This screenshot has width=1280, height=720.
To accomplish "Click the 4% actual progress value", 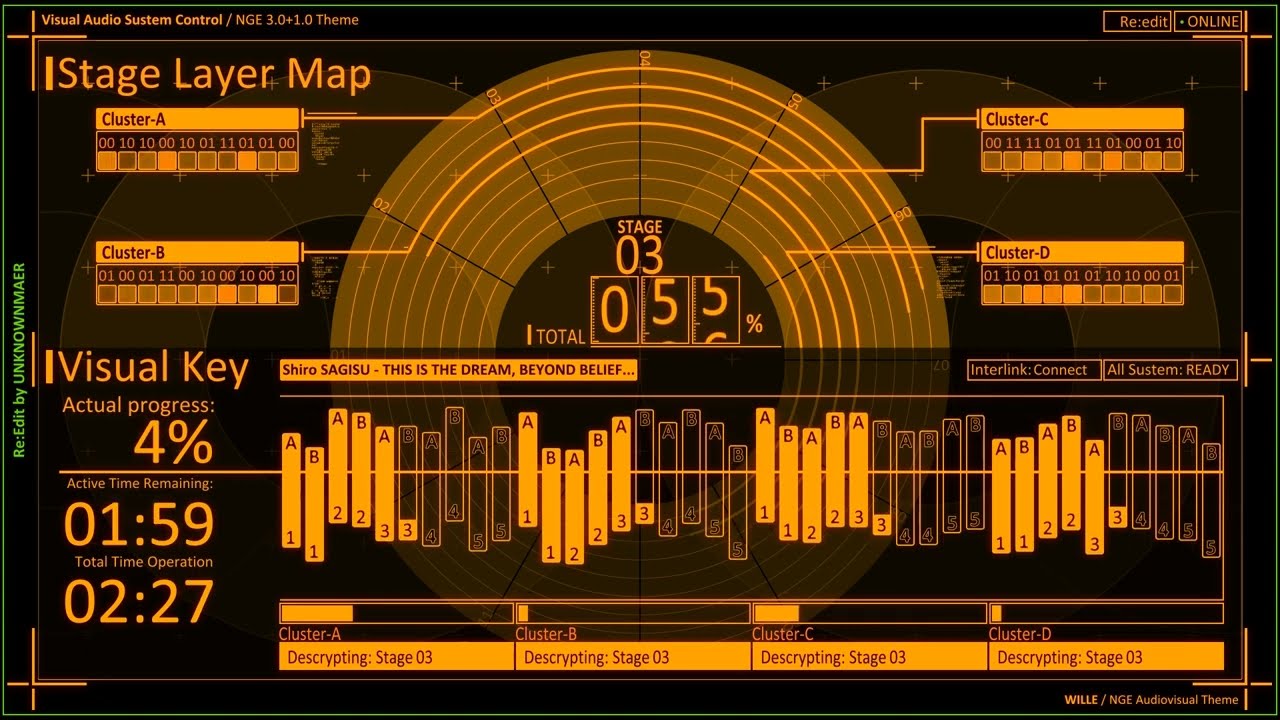I will click(173, 443).
